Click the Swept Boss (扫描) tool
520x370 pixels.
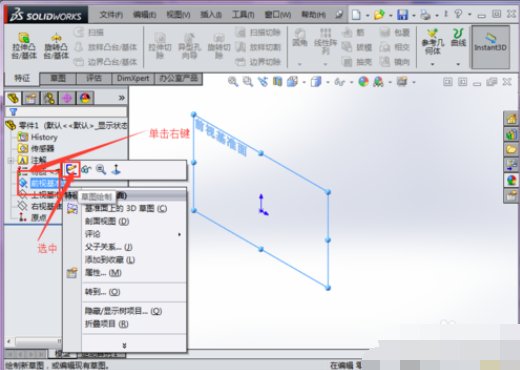point(89,32)
